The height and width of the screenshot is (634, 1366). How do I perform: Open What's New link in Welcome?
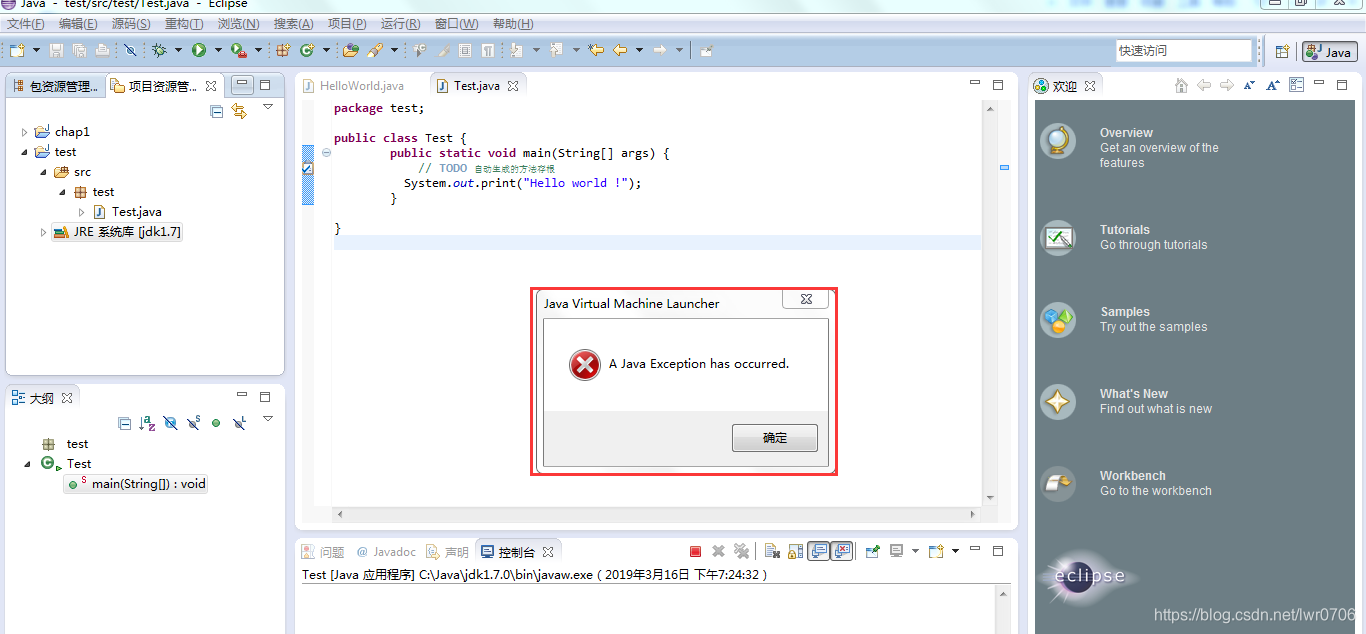coord(1134,394)
